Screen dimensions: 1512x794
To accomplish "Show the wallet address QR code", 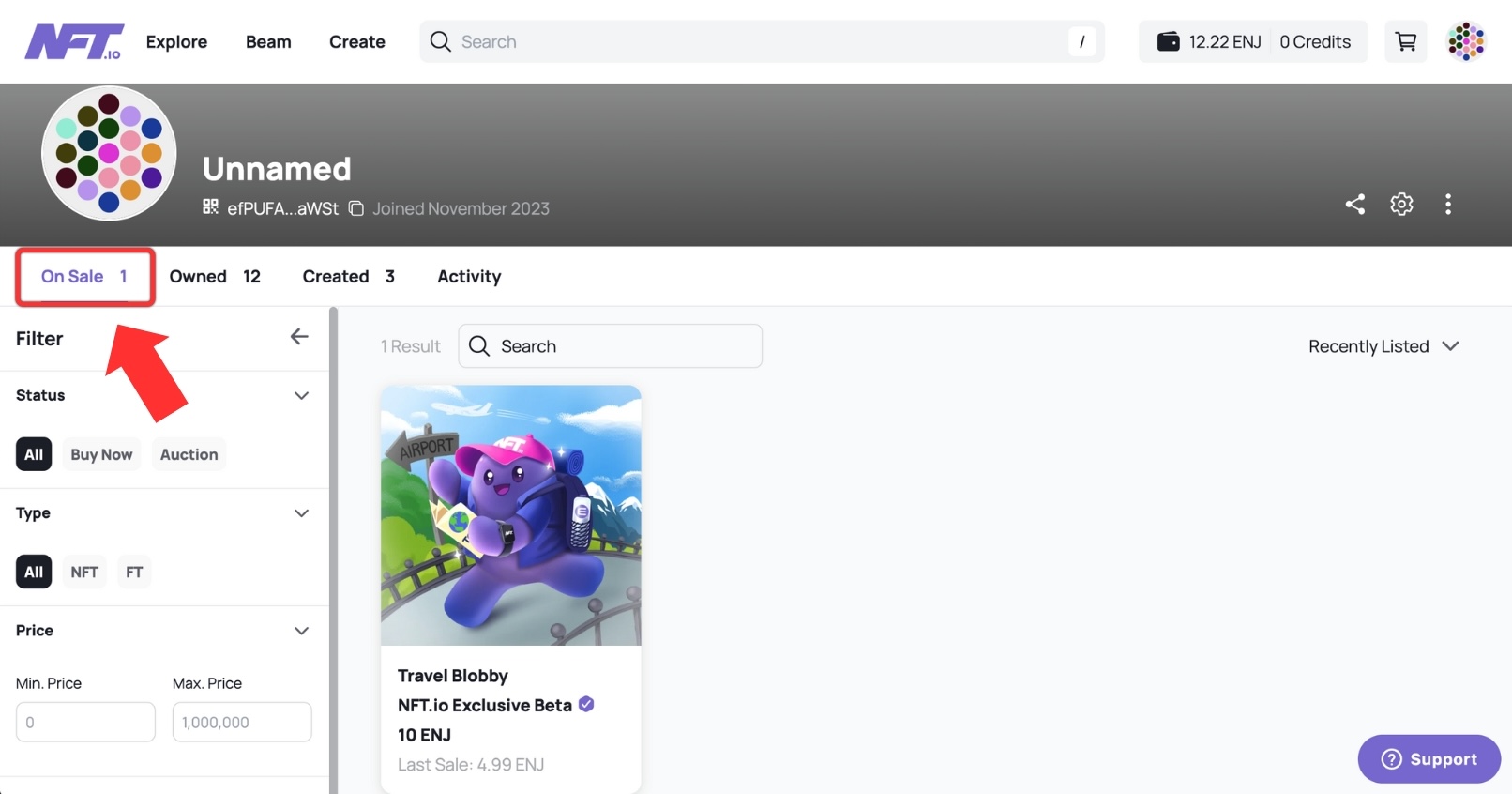I will coord(211,206).
